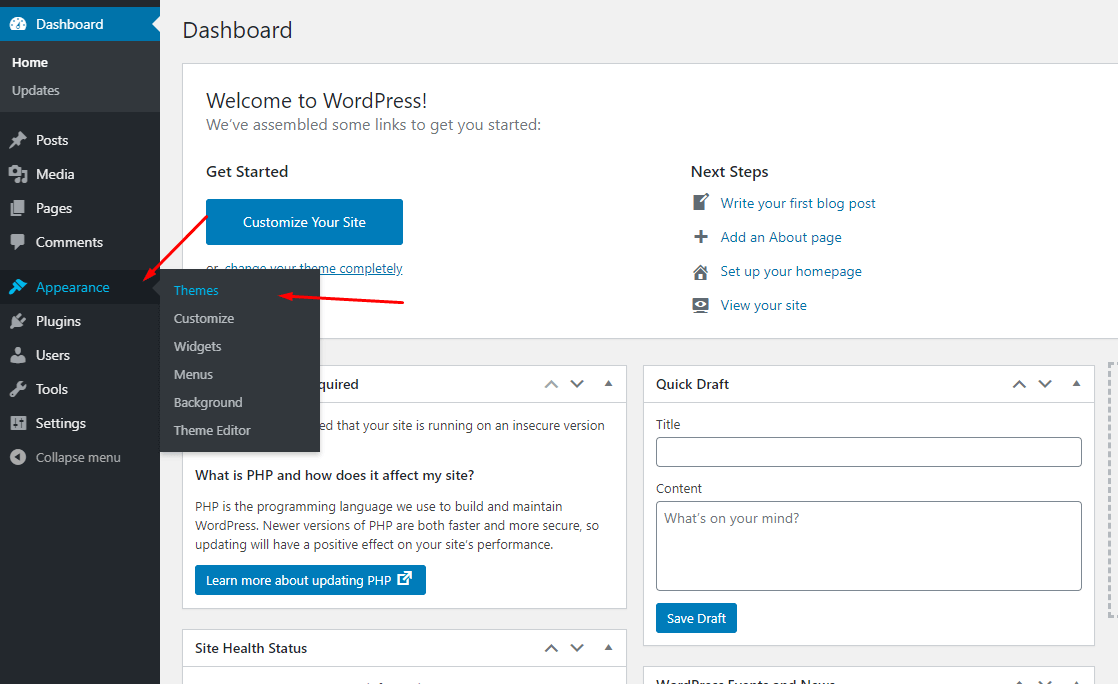Open the Tools menu
This screenshot has width=1118, height=684.
click(52, 389)
